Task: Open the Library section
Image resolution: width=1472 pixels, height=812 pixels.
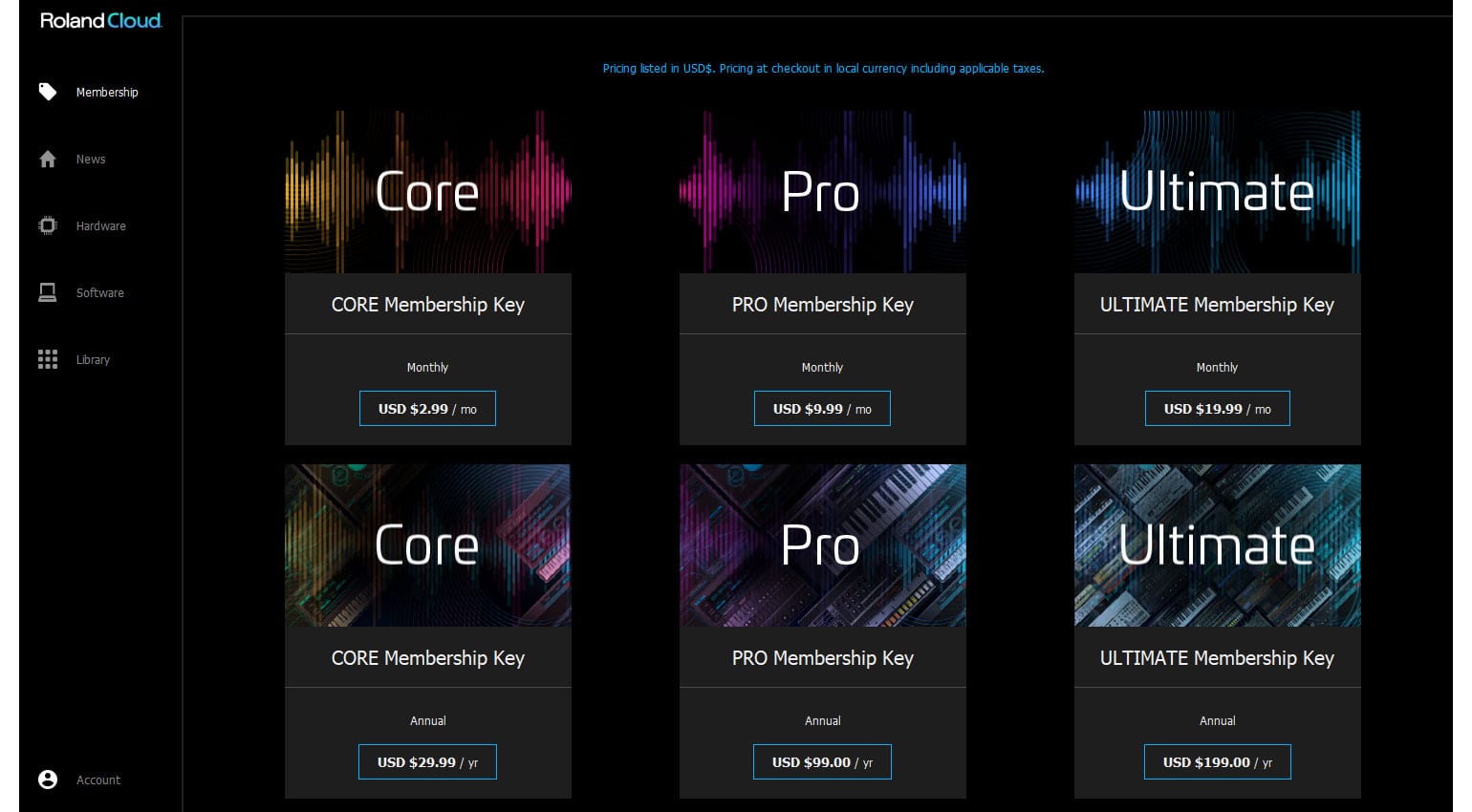Action: pos(93,360)
